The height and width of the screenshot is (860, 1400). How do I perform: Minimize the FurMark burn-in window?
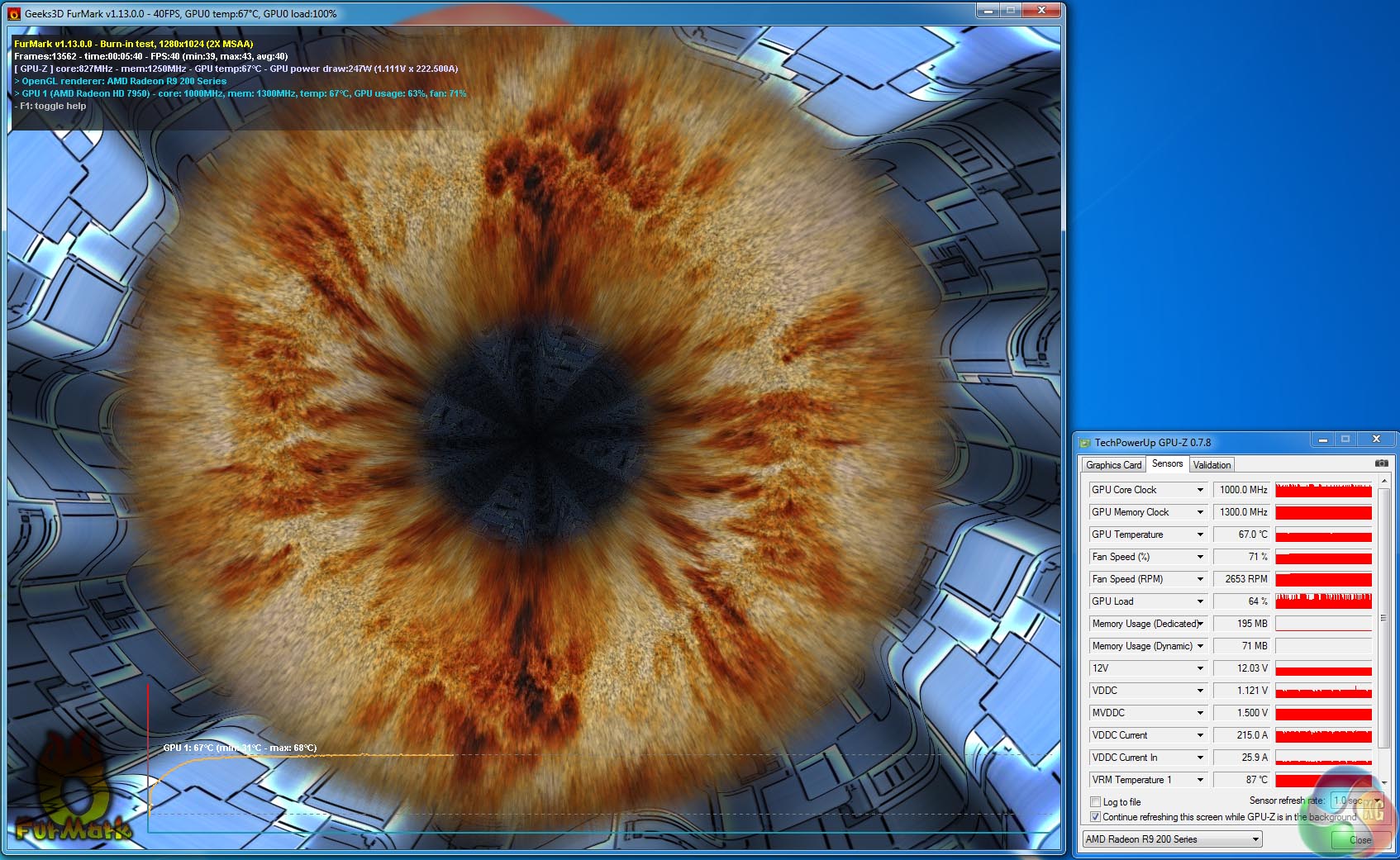pos(988,10)
